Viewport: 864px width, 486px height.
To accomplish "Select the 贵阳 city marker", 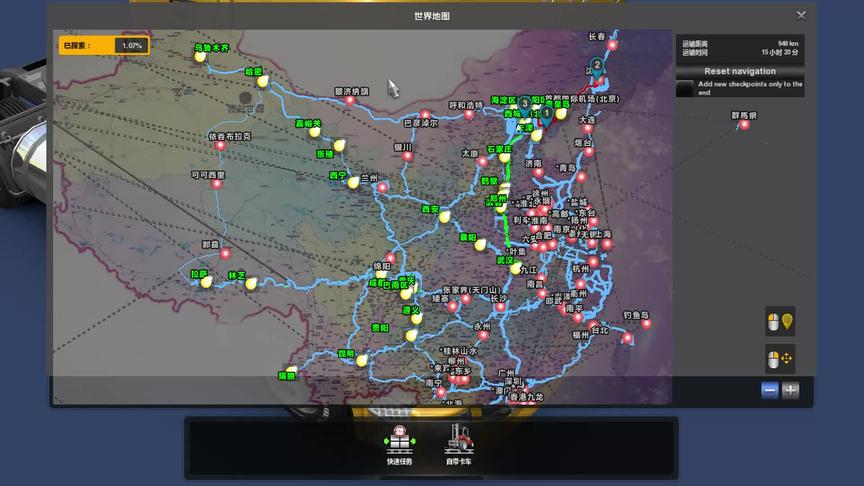I will (412, 335).
